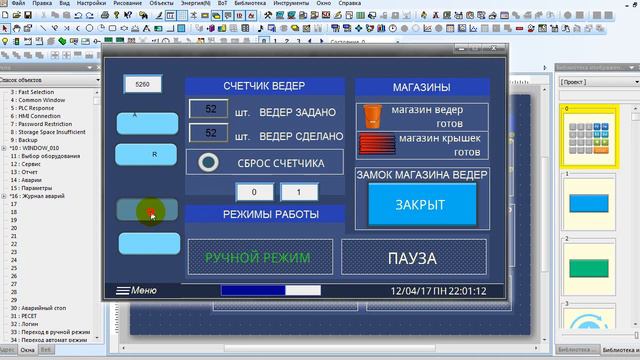
Task: Select tree item 12 : Сервис
Action: click(25, 164)
